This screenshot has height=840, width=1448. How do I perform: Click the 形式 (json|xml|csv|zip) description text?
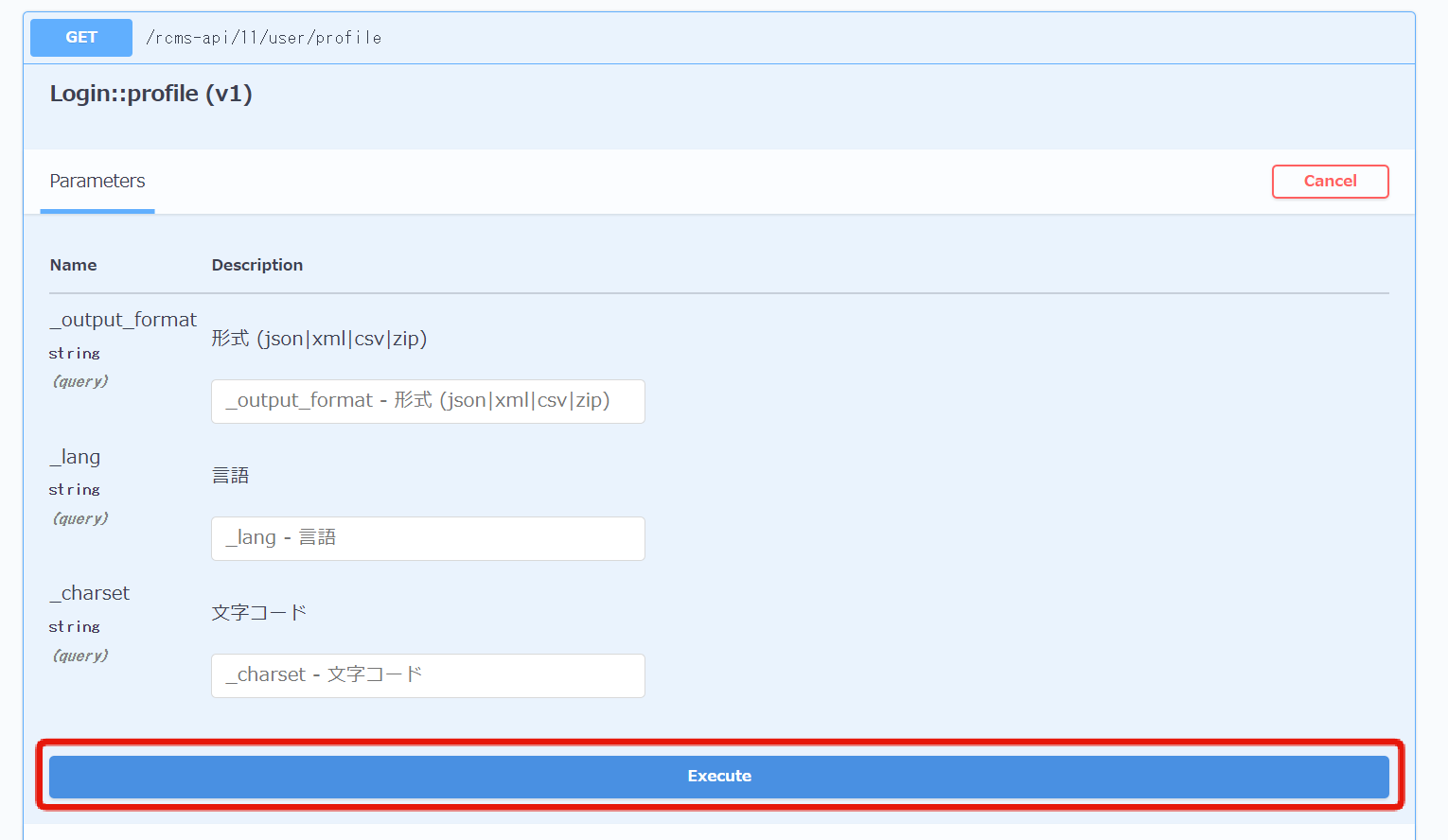(x=319, y=339)
